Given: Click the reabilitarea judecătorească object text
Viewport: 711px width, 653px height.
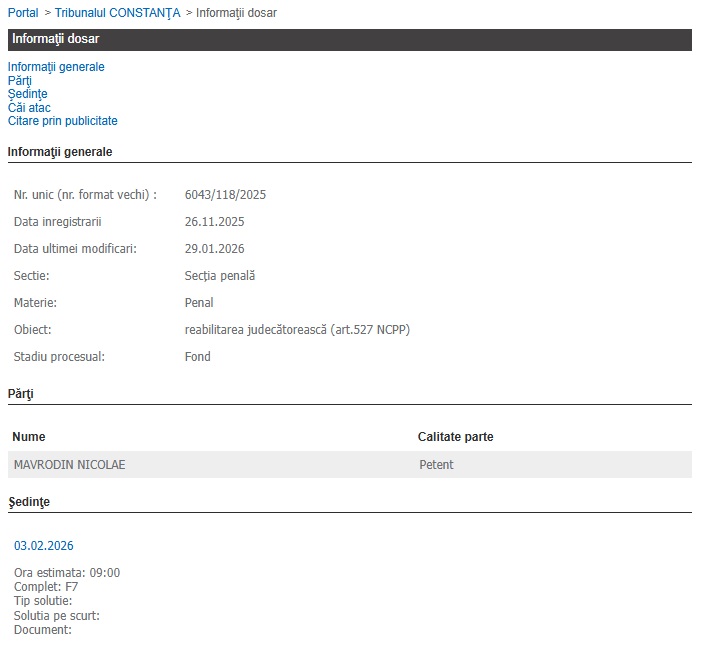Looking at the screenshot, I should pos(297,329).
